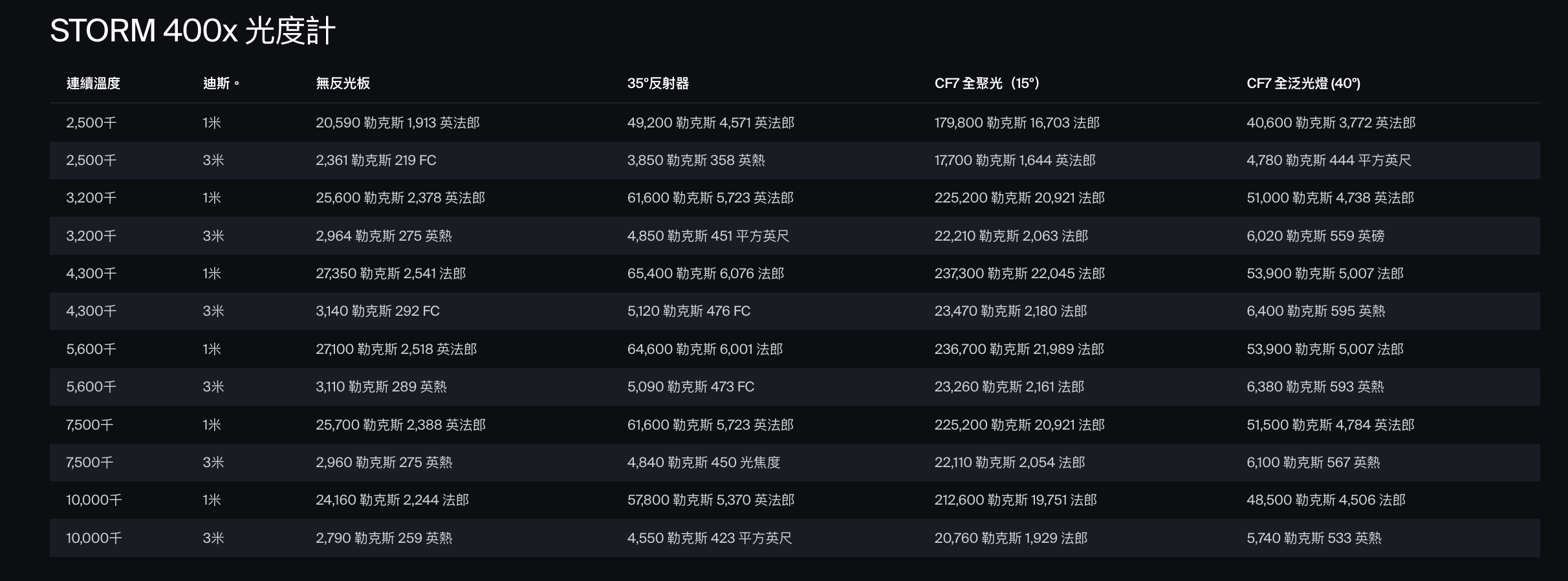
Task: Select the 236,700 勒克斯 21,989 法郎 cell
Action: click(x=1019, y=349)
